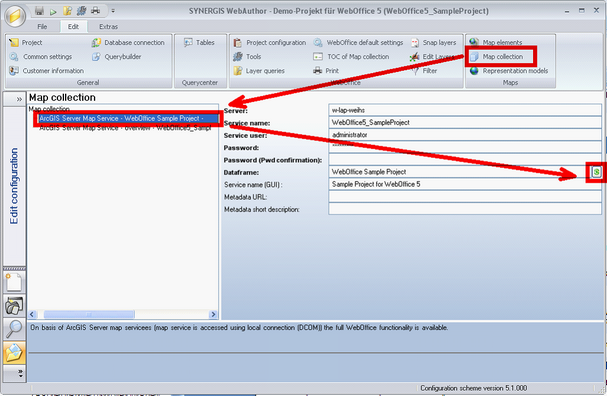Select the Map collection root tree node
This screenshot has width=607, height=396.
coord(49,109)
